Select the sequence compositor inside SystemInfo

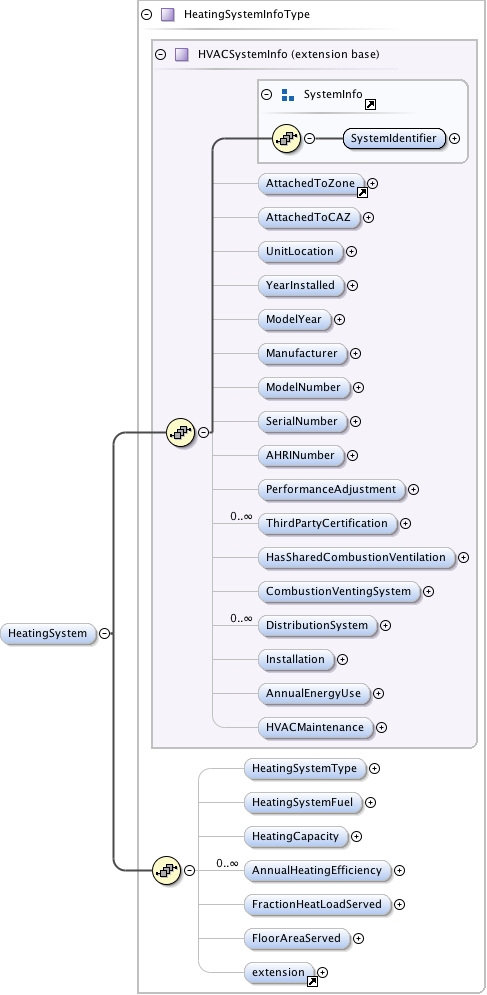286,138
